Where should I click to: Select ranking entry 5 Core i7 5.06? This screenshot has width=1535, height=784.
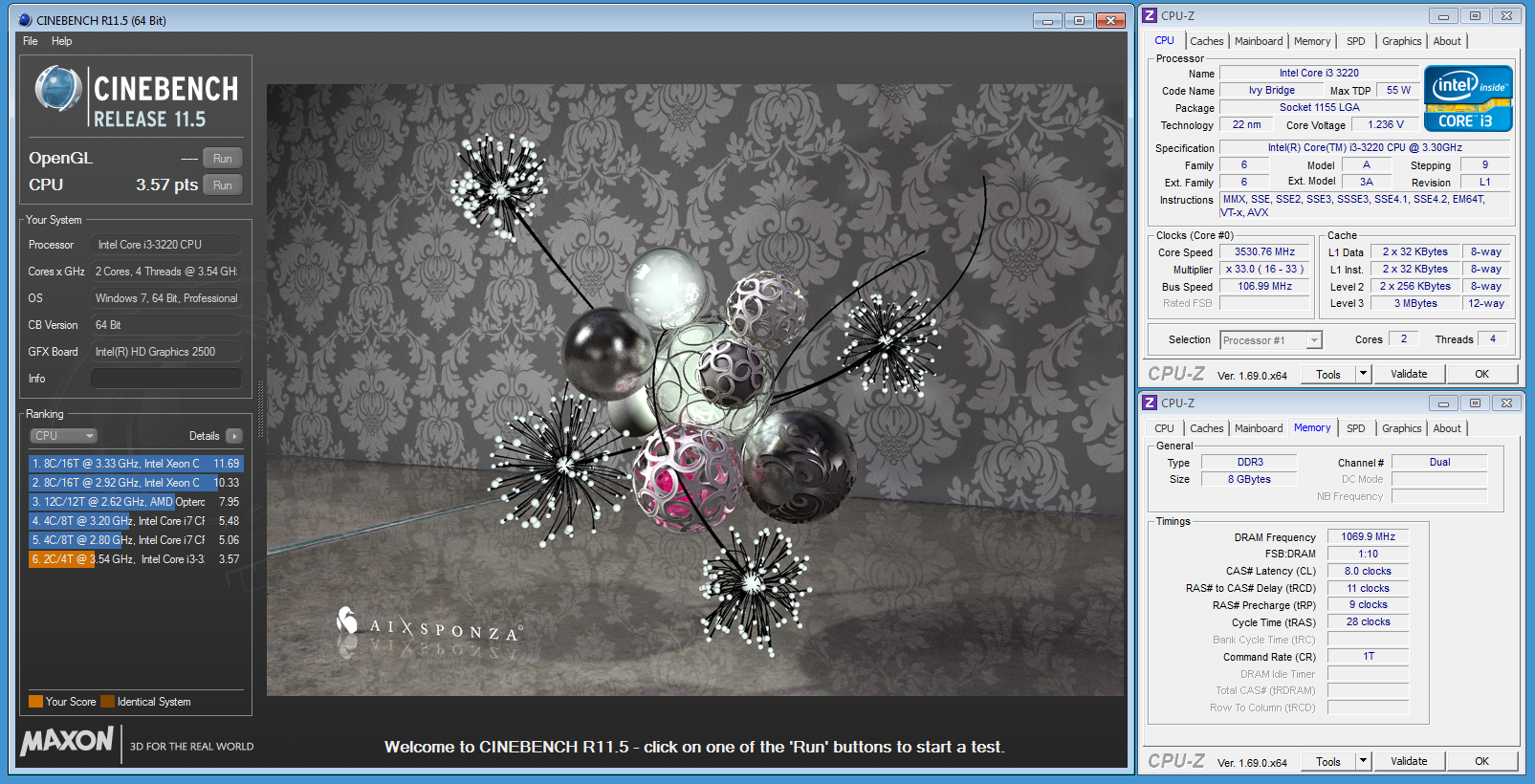(136, 540)
